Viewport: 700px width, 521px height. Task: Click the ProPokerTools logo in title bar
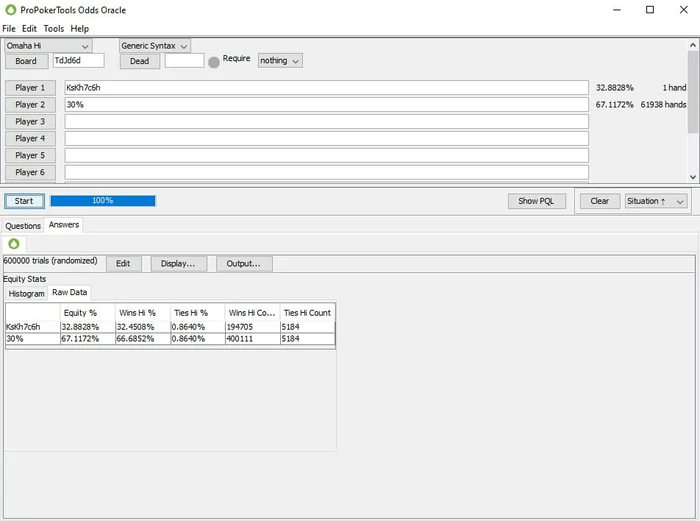[x=10, y=9]
